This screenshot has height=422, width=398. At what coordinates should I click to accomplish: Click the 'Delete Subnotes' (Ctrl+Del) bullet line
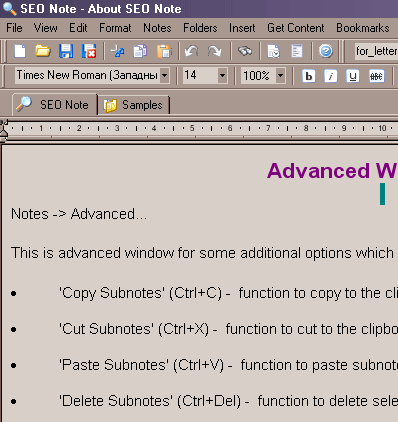[228, 401]
